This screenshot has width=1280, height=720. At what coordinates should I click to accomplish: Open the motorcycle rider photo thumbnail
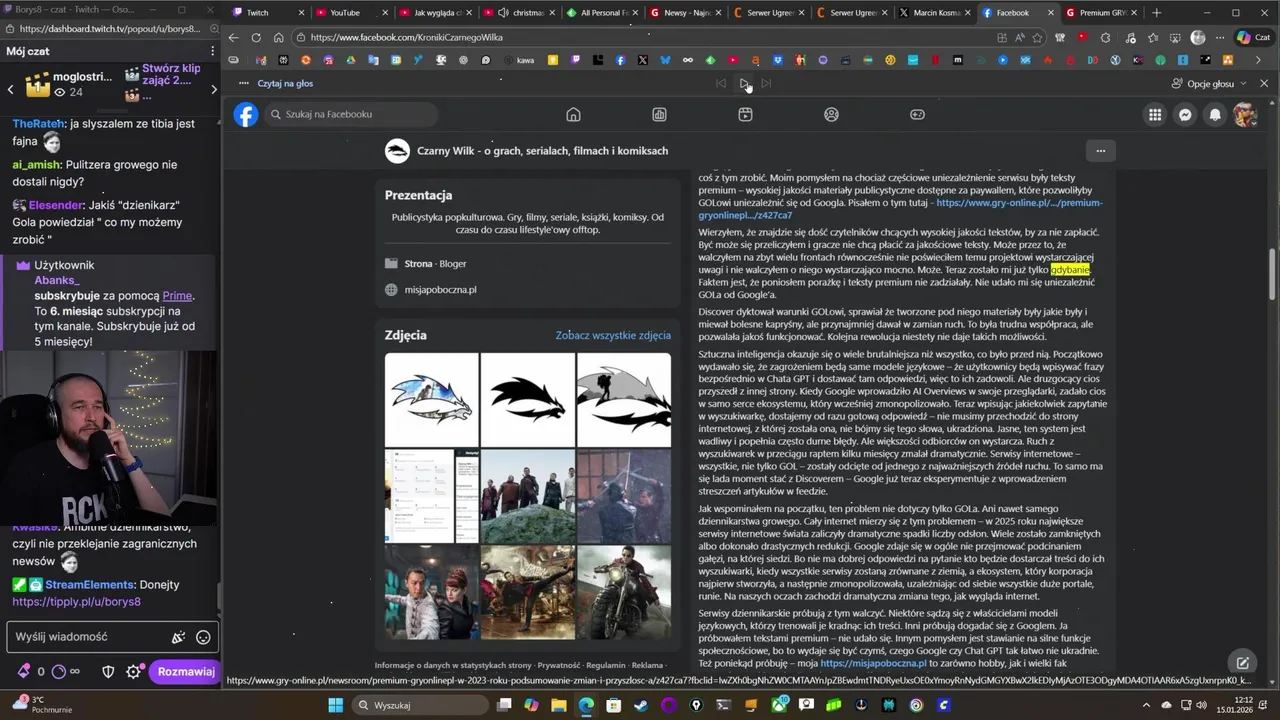click(x=624, y=592)
